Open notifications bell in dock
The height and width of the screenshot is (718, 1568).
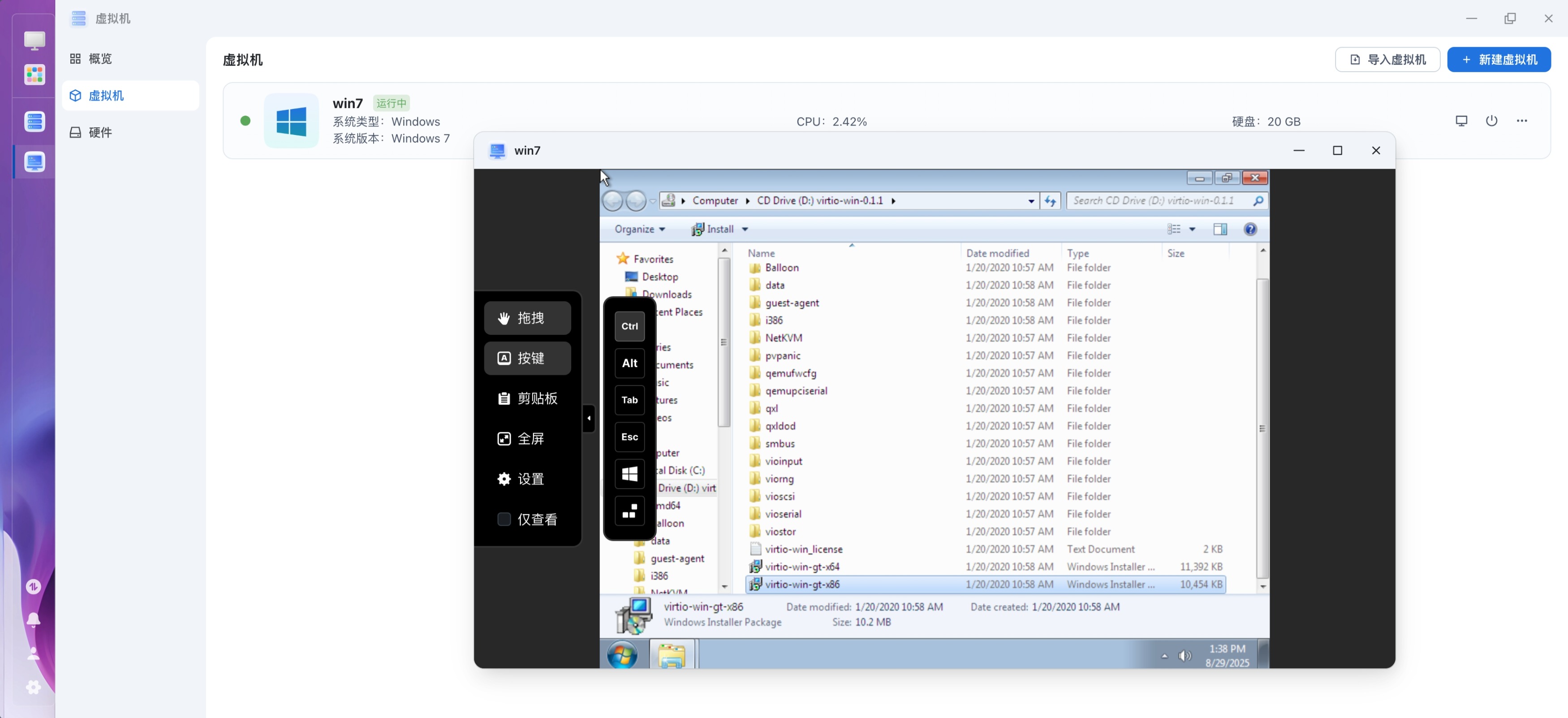click(x=34, y=619)
